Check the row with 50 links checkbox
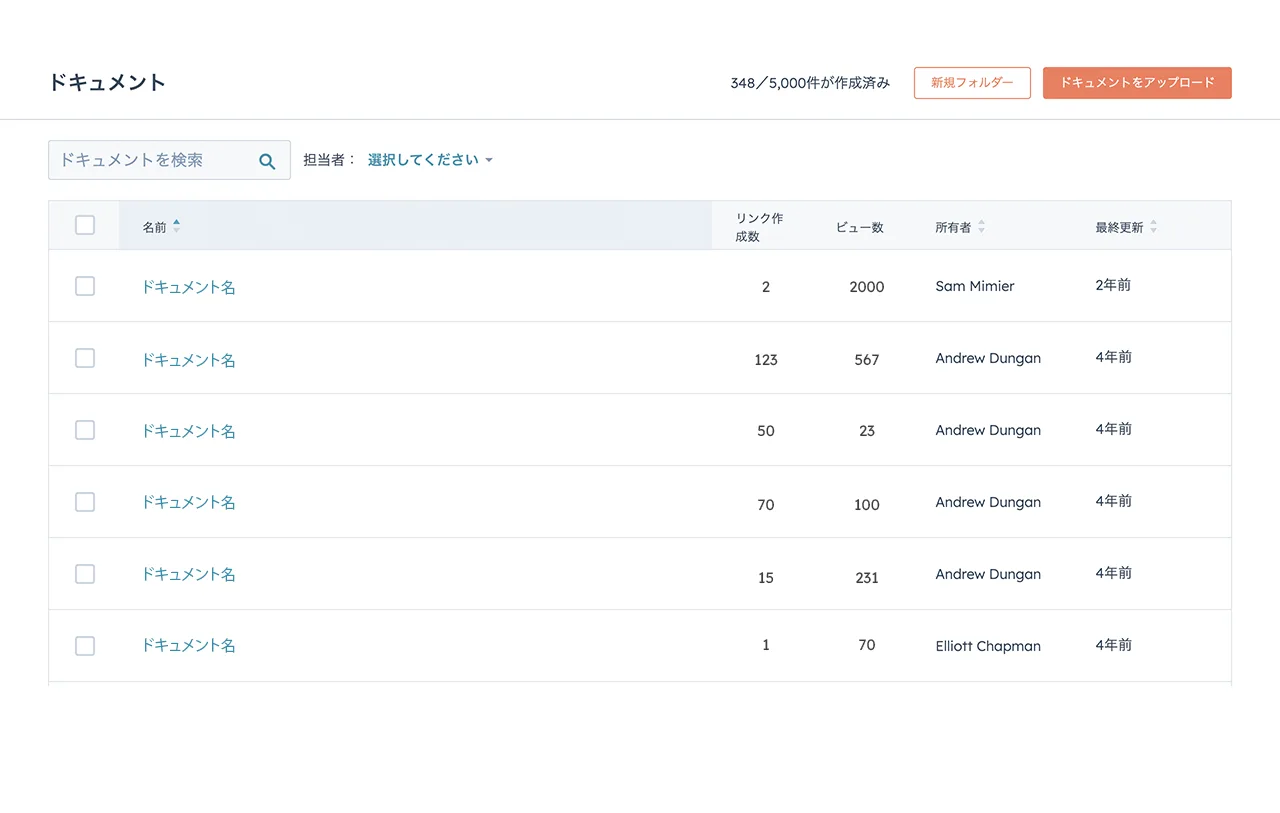 (x=85, y=430)
